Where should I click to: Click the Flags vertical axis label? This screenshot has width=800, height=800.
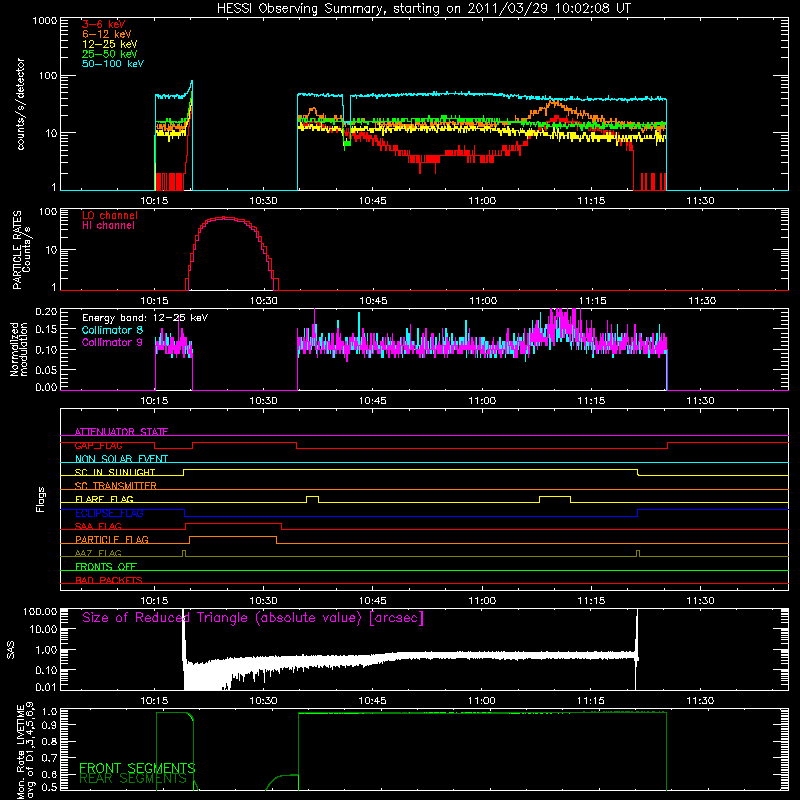pyautogui.click(x=41, y=499)
